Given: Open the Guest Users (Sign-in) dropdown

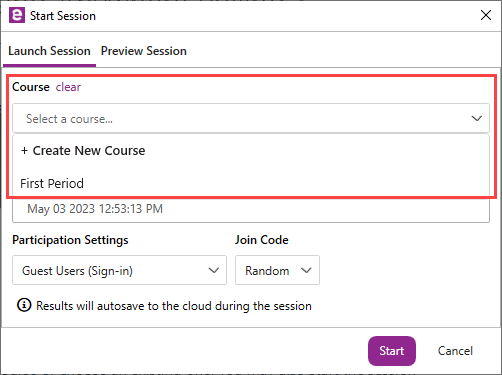Looking at the screenshot, I should pyautogui.click(x=119, y=270).
